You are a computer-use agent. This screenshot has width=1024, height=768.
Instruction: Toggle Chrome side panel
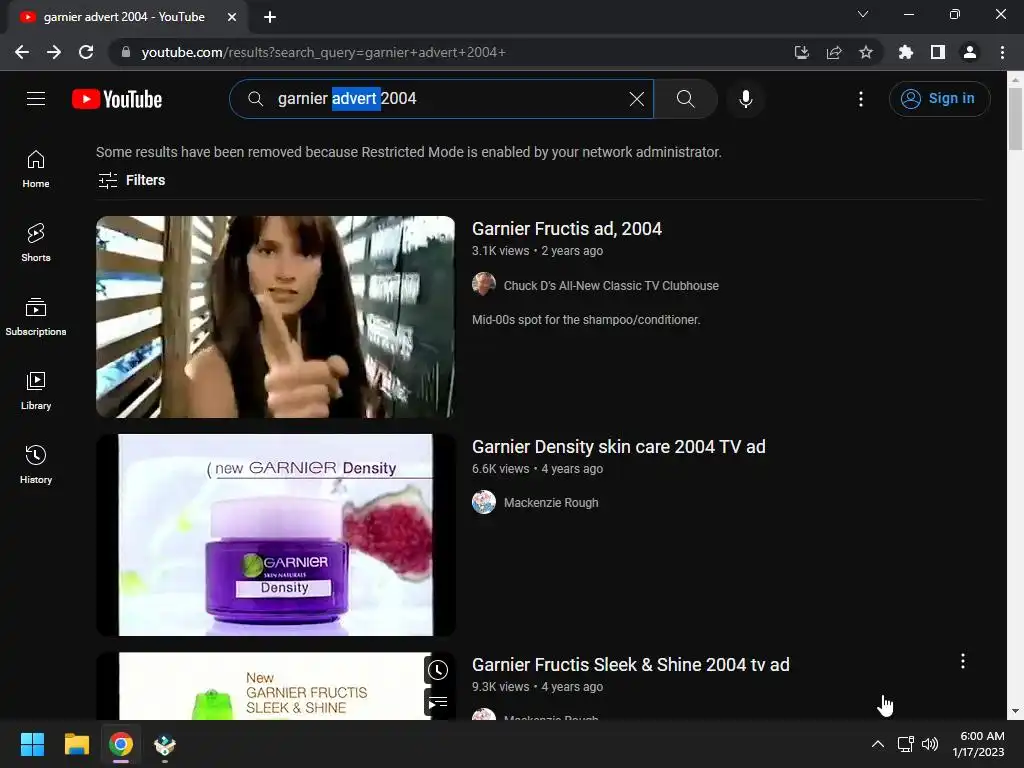pos(938,52)
